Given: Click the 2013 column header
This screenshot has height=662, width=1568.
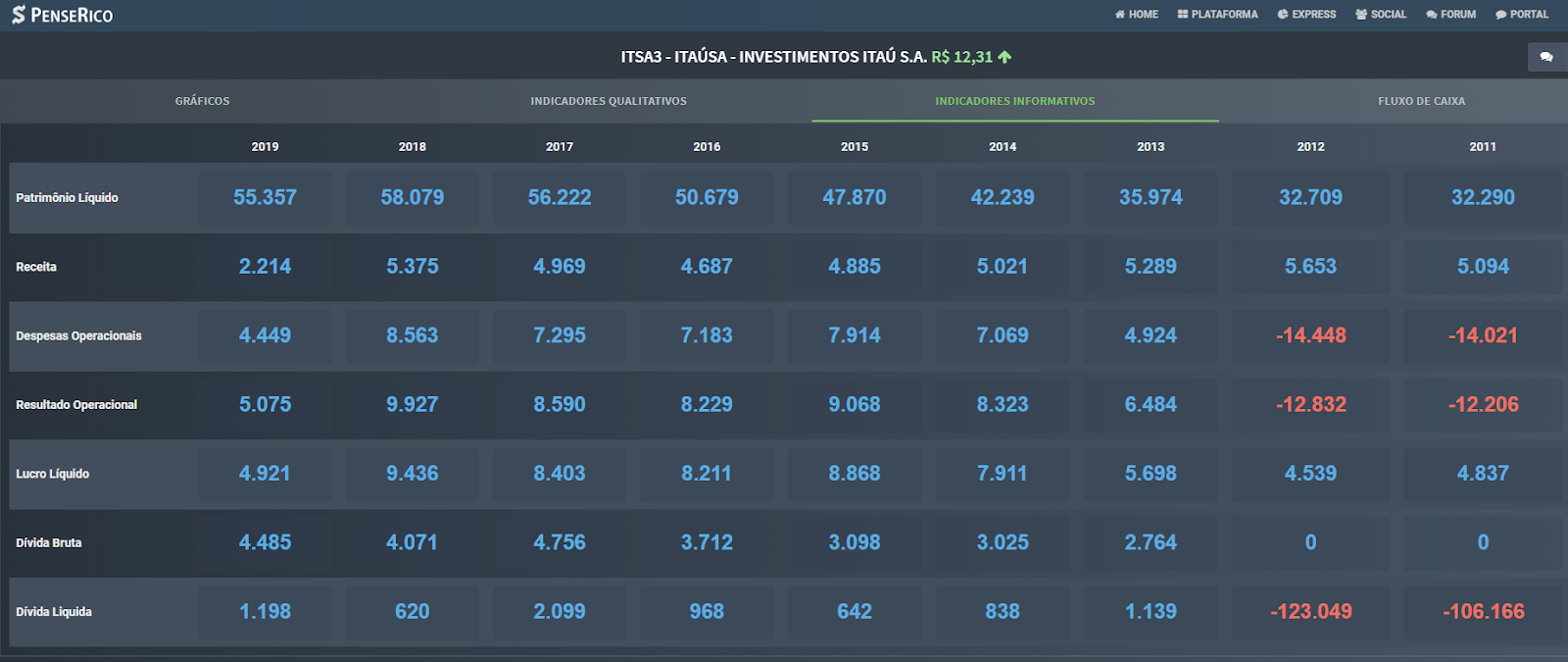Looking at the screenshot, I should tap(1151, 147).
